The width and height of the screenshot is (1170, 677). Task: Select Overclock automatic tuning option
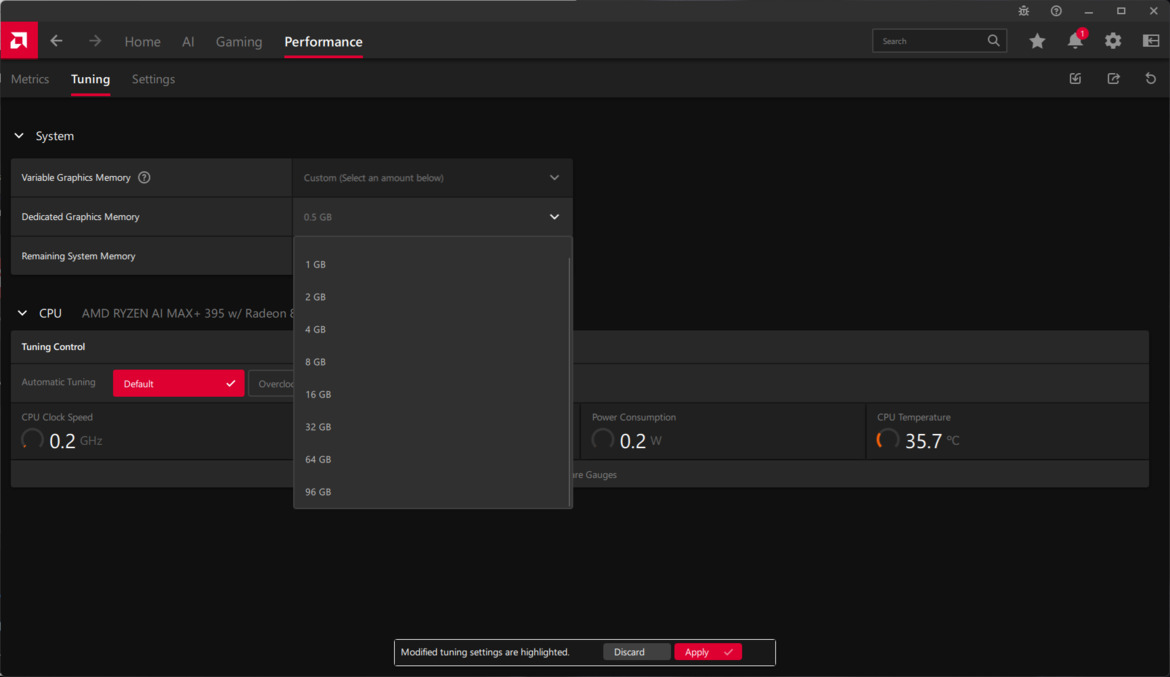(272, 384)
